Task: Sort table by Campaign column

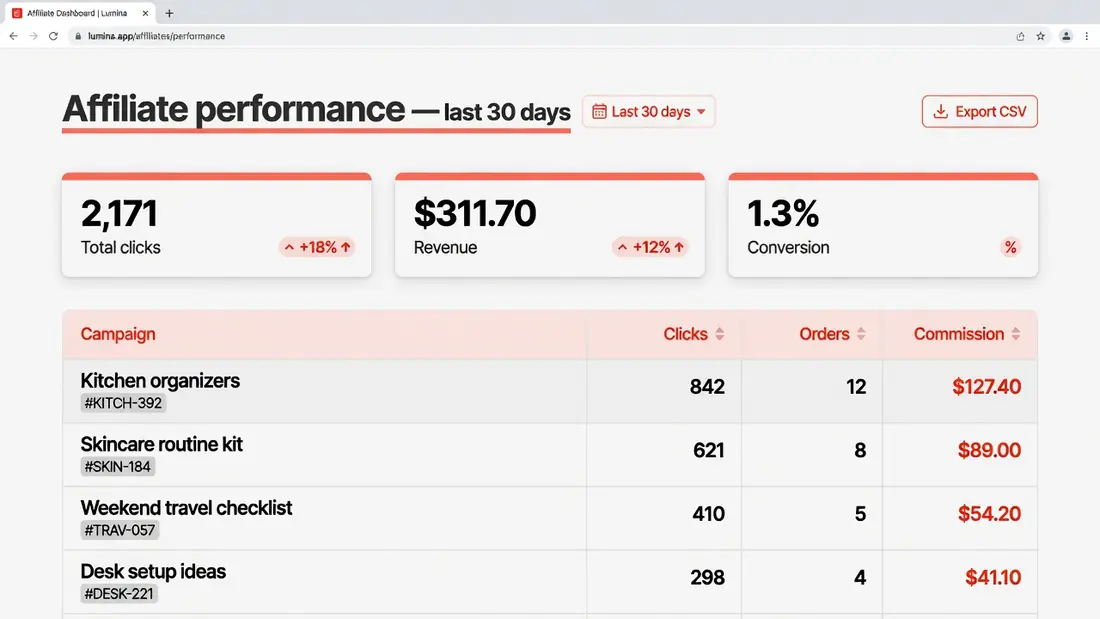Action: [x=118, y=334]
